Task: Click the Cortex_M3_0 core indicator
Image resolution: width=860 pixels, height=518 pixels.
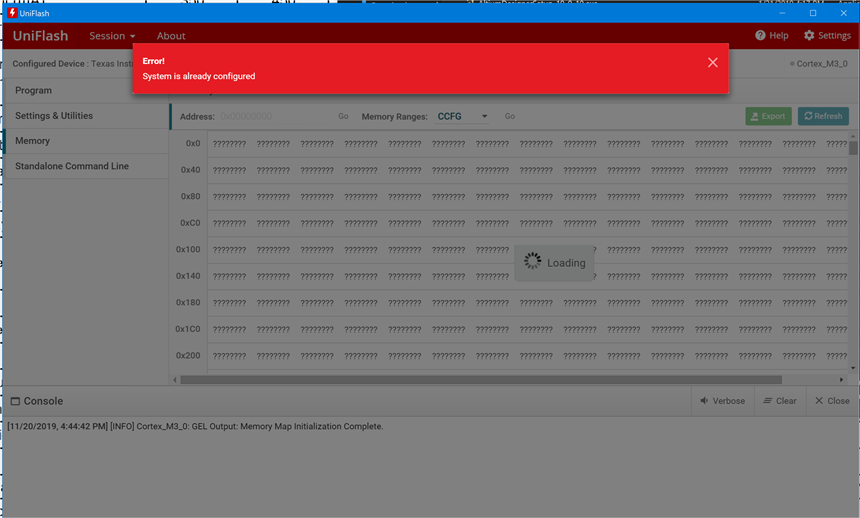Action: coord(819,64)
